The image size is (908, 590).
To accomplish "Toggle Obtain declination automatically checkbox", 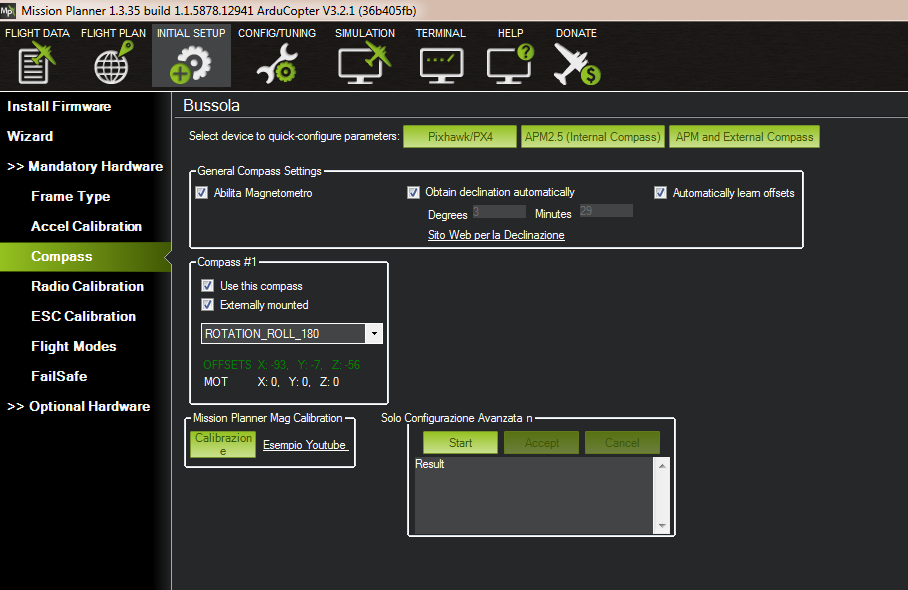I will point(413,192).
